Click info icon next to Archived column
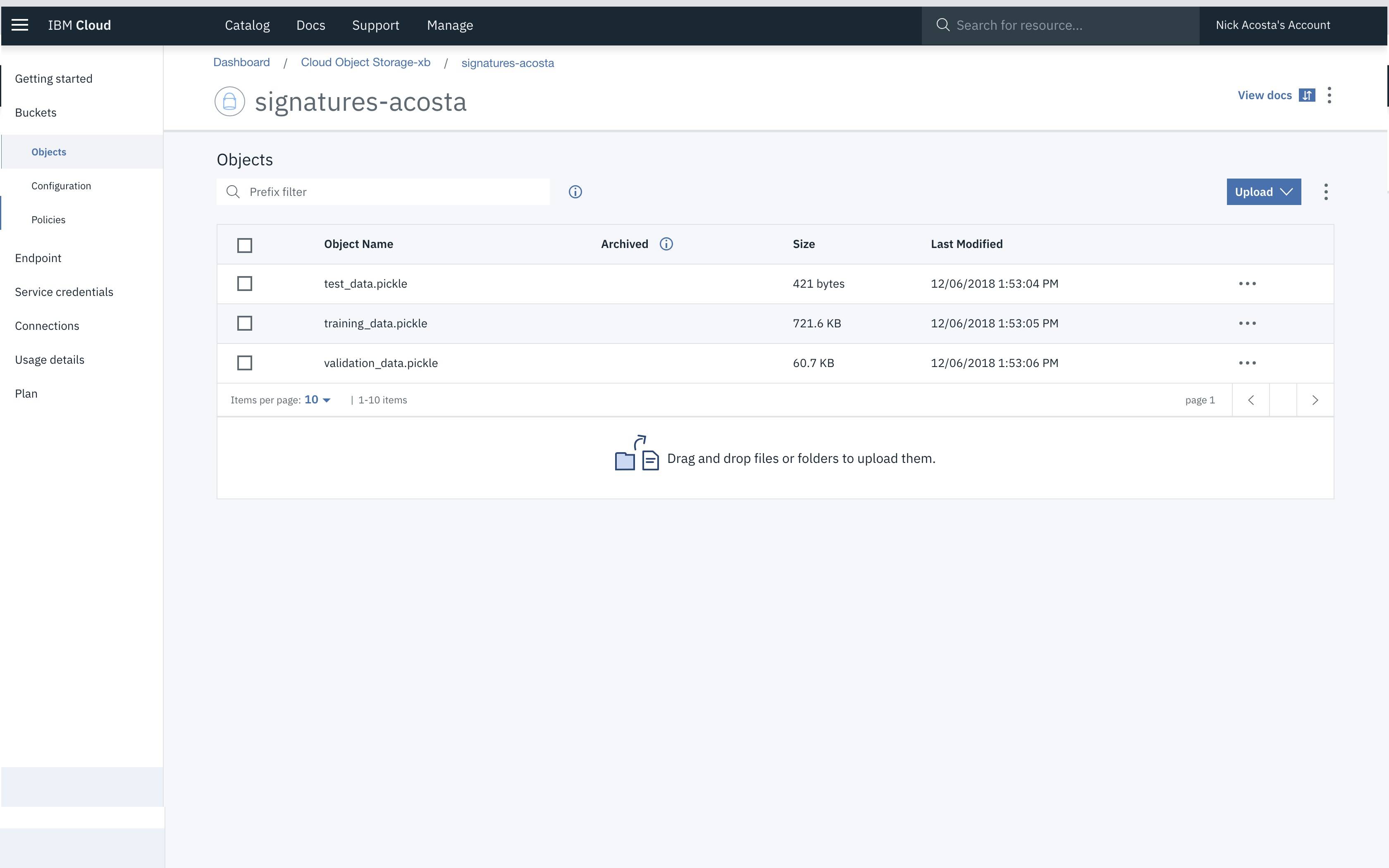1389x868 pixels. coord(666,244)
